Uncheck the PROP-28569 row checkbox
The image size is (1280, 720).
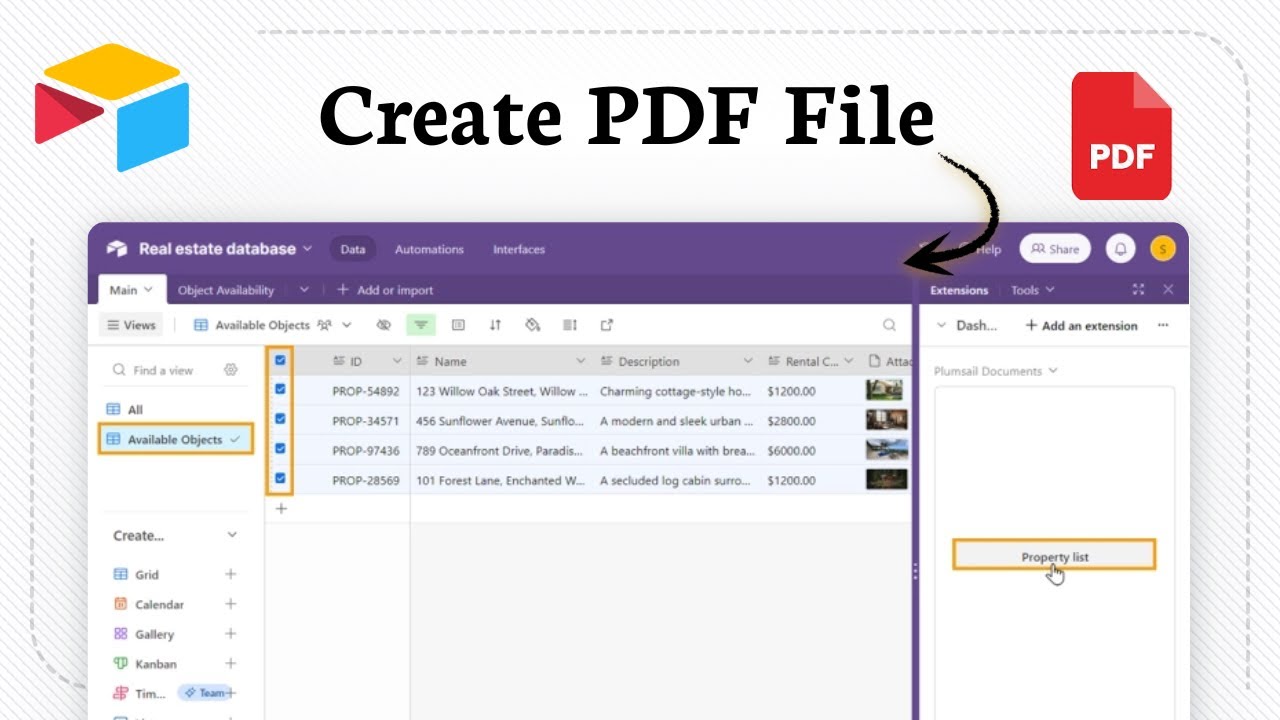tap(280, 479)
